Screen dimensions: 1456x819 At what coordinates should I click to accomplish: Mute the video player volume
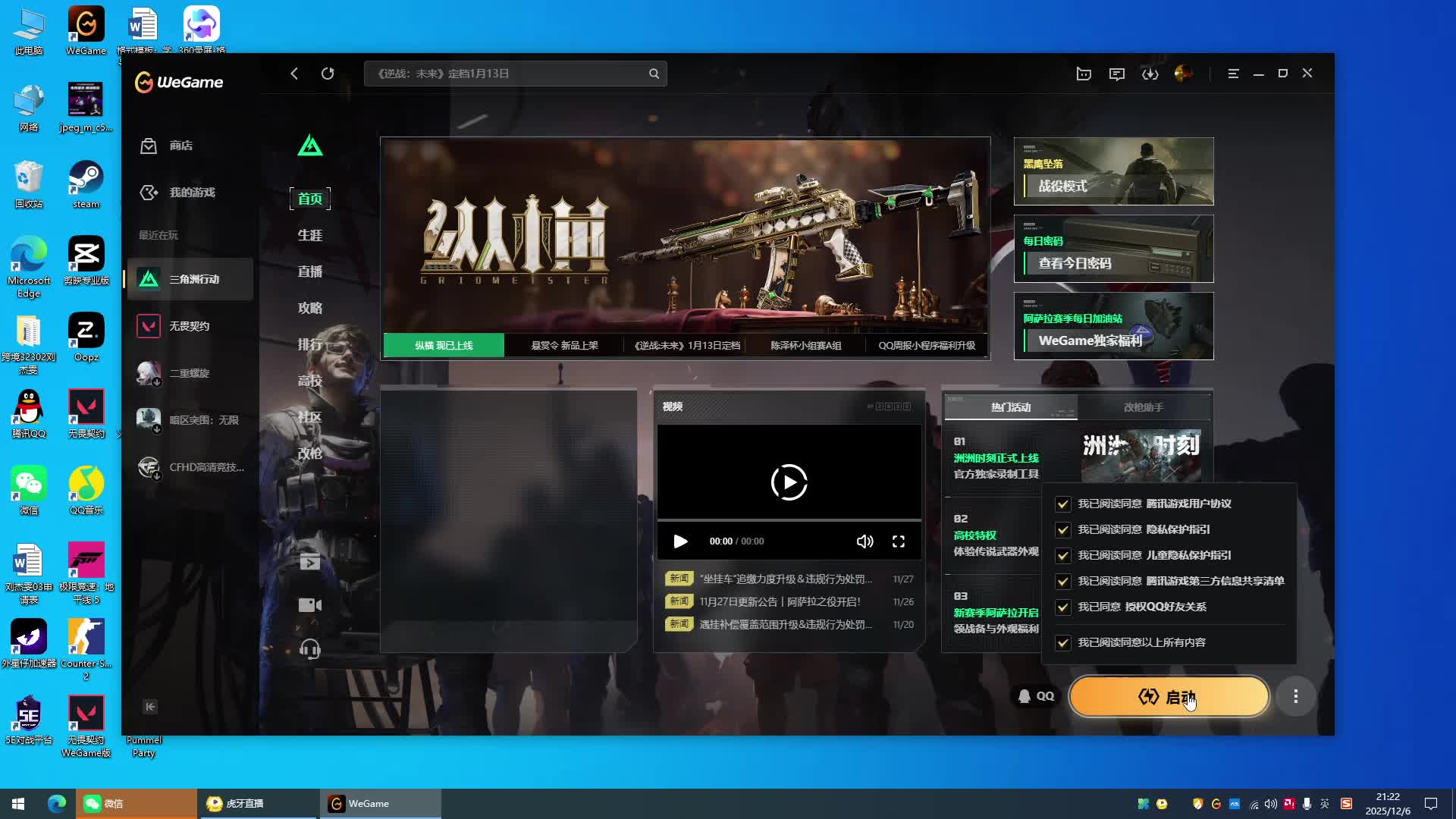864,541
